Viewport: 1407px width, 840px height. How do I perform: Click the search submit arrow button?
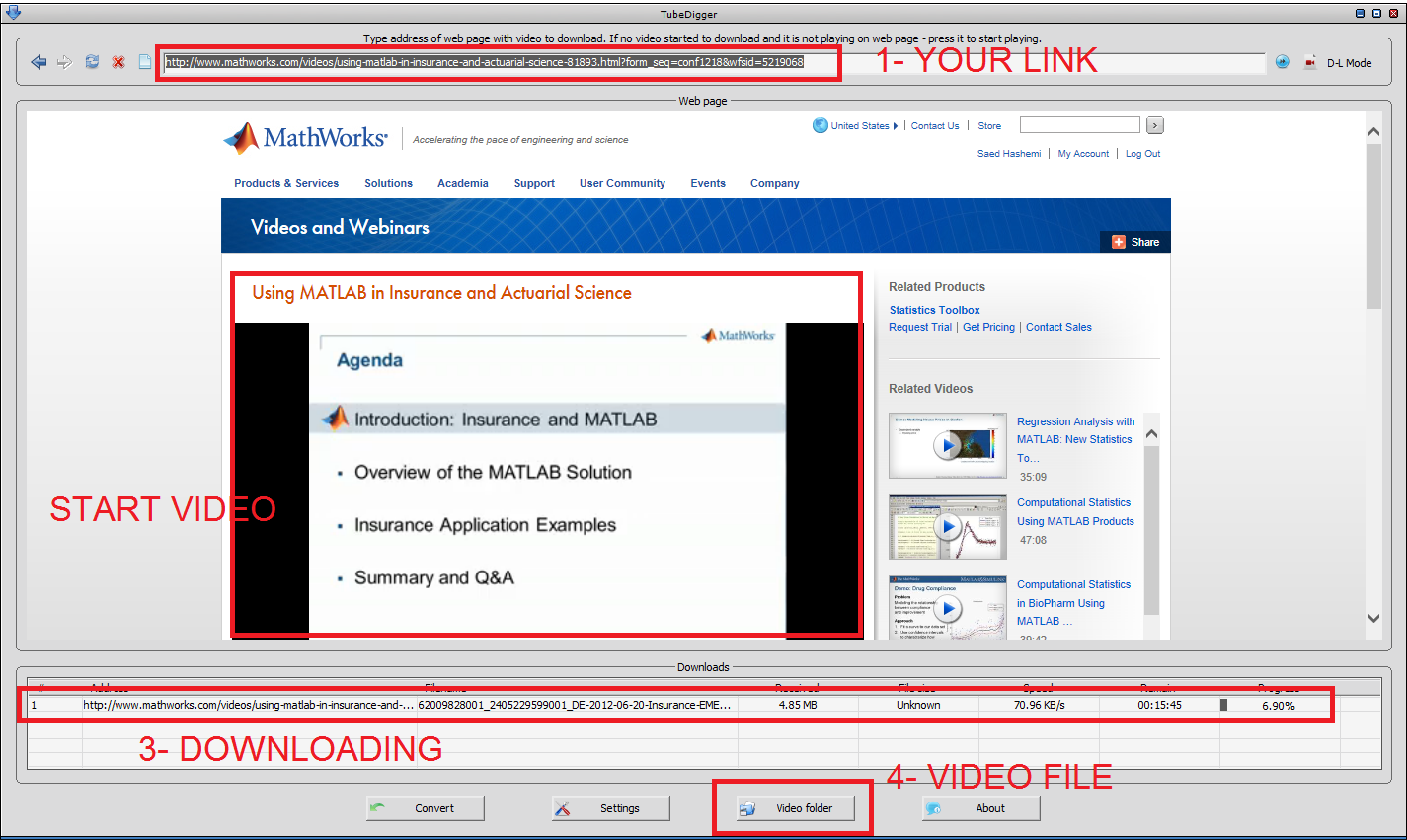point(1155,125)
